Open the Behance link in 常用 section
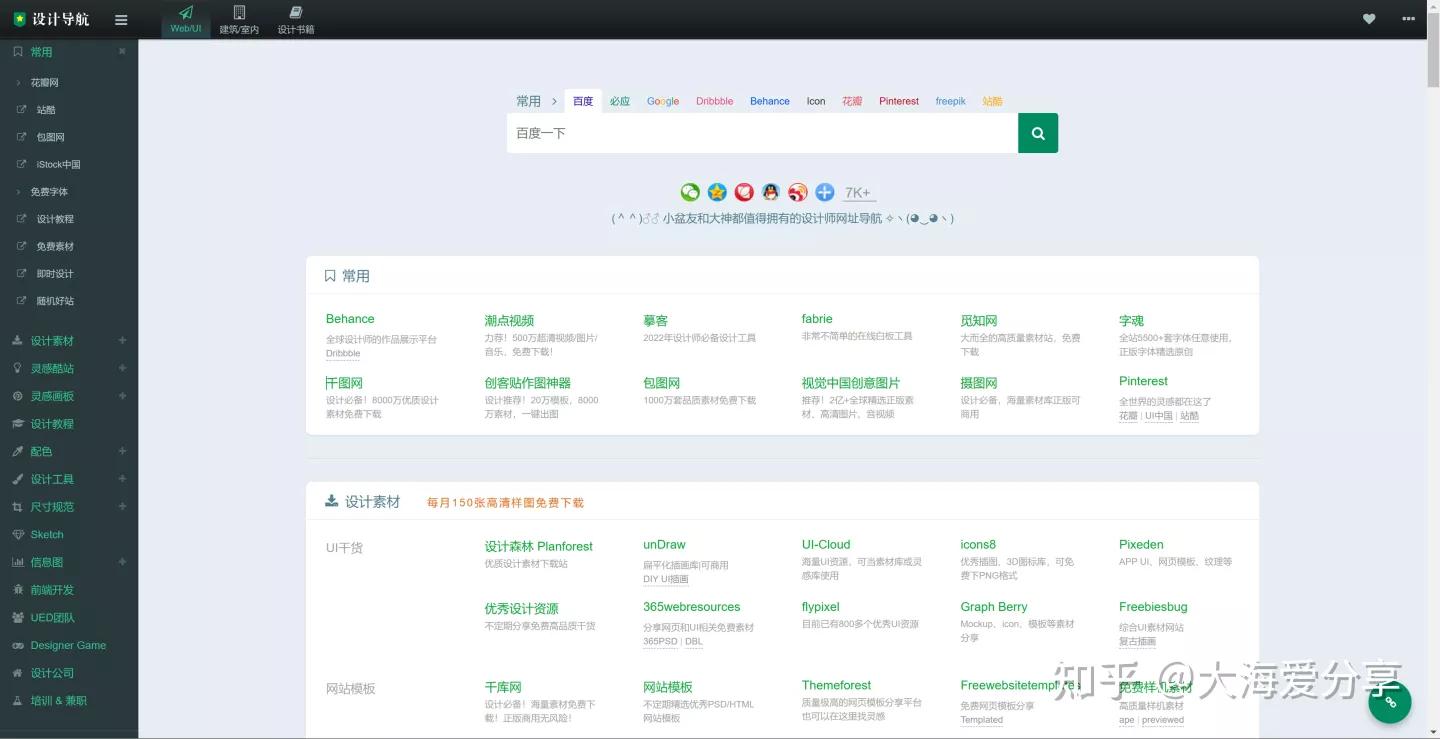Viewport: 1440px width, 739px height. click(350, 318)
